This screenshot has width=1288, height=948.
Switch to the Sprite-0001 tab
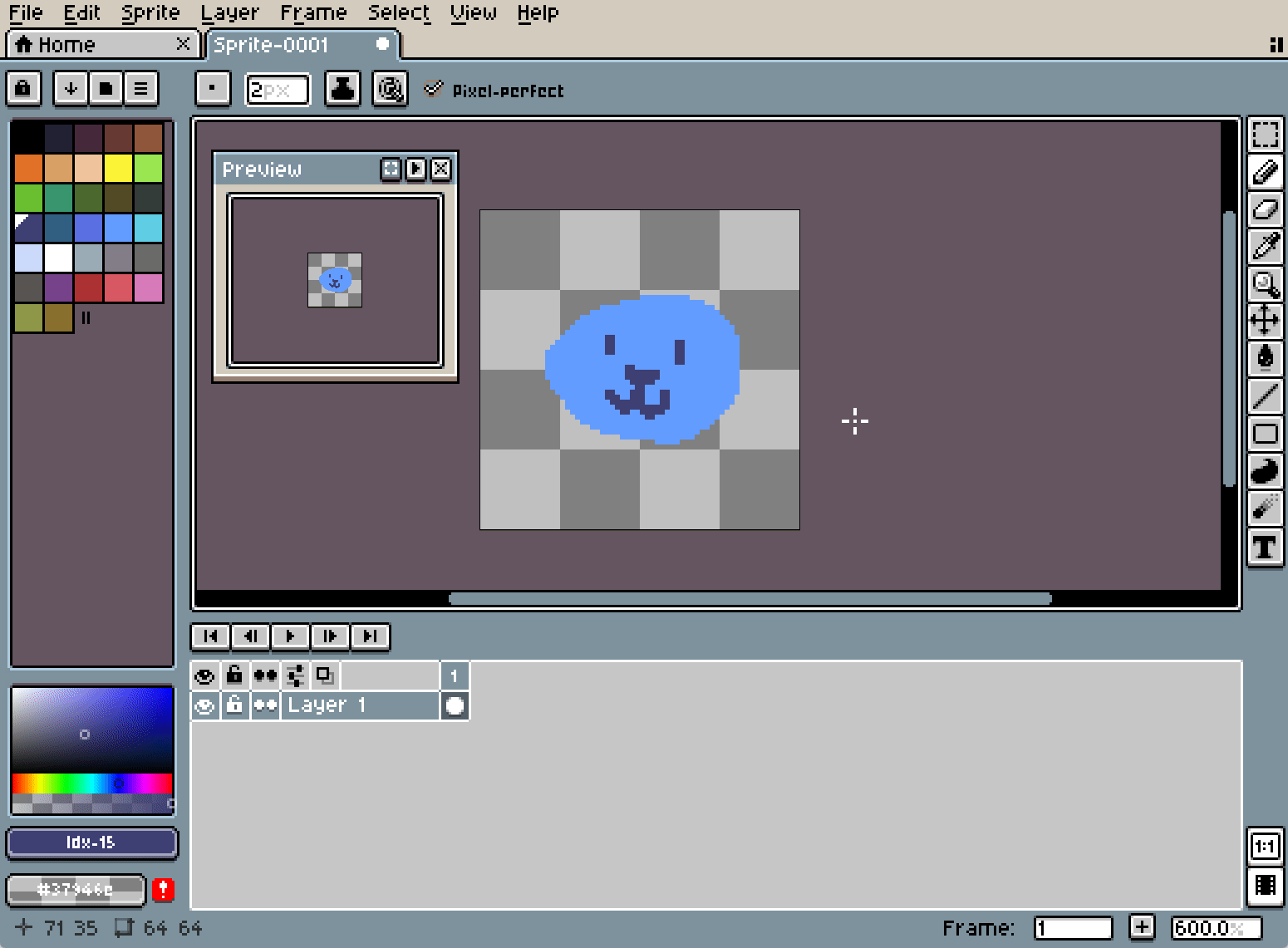click(302, 45)
